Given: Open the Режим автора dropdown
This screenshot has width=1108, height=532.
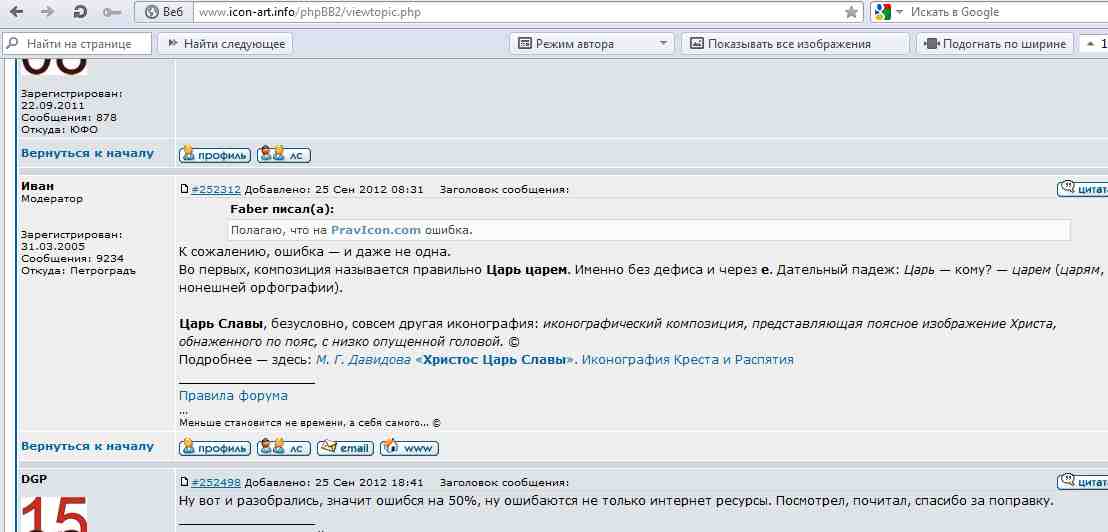Looking at the screenshot, I should (591, 44).
